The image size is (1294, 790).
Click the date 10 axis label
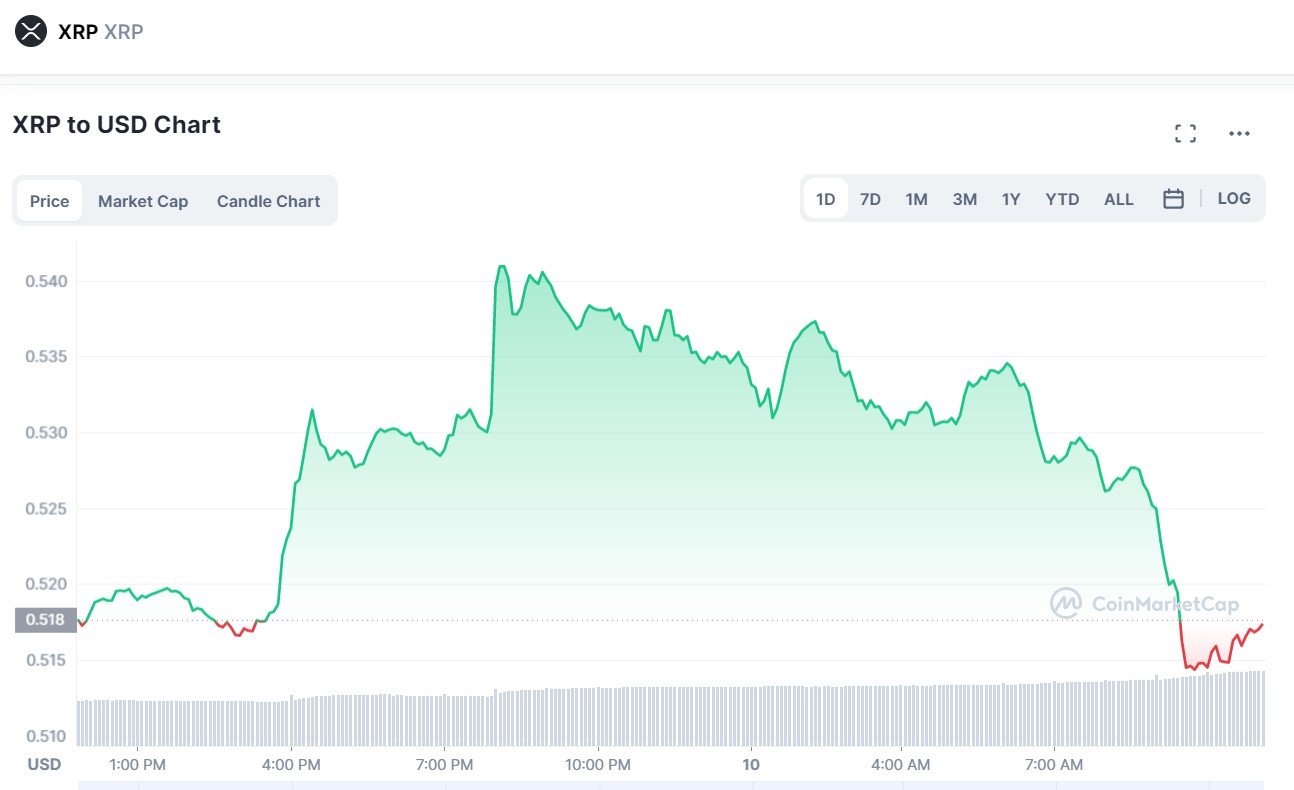[751, 765]
